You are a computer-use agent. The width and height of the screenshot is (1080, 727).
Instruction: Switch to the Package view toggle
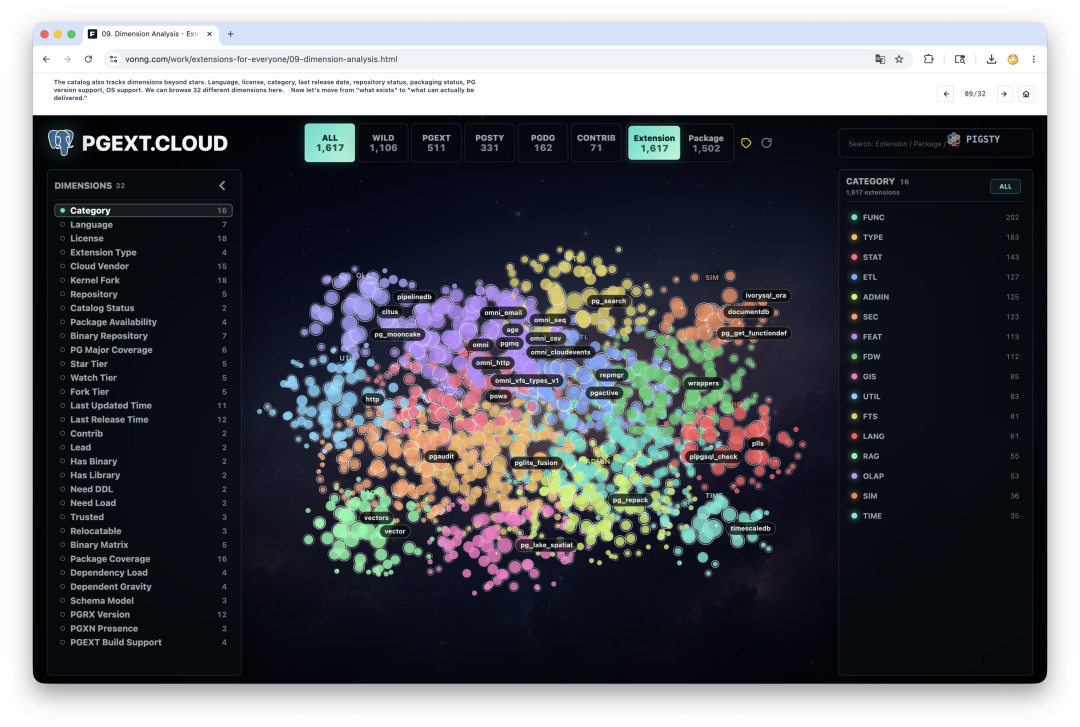point(706,143)
